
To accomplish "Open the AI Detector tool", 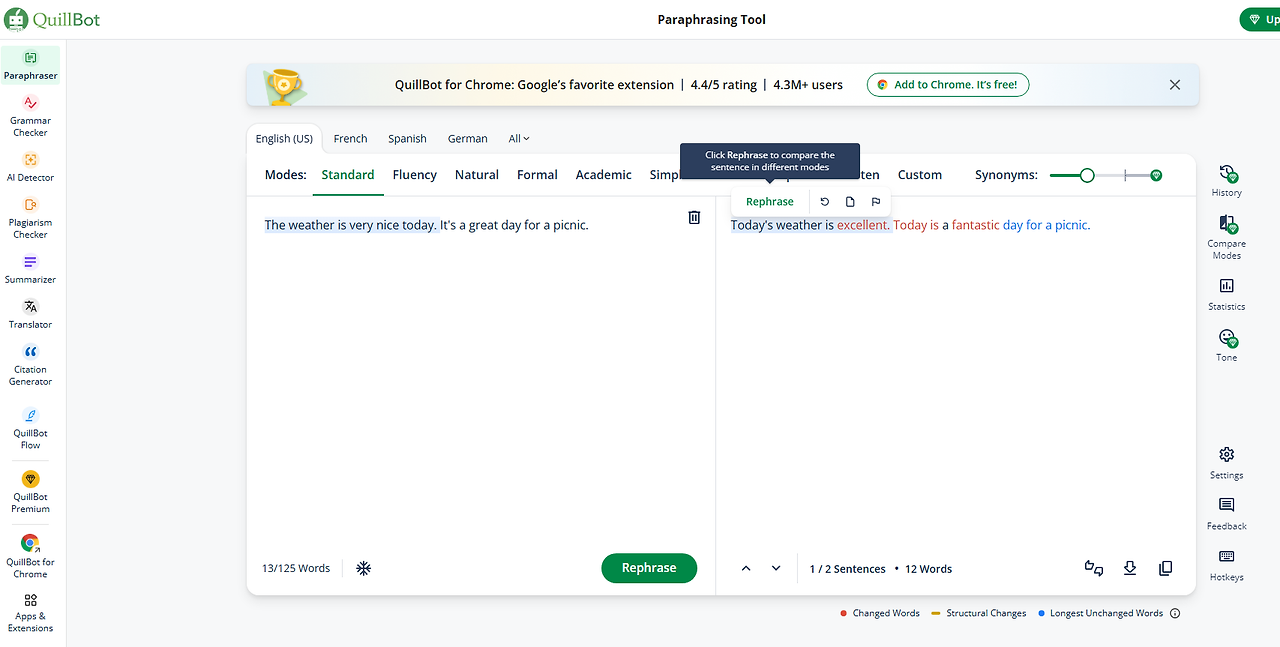I will click(30, 167).
